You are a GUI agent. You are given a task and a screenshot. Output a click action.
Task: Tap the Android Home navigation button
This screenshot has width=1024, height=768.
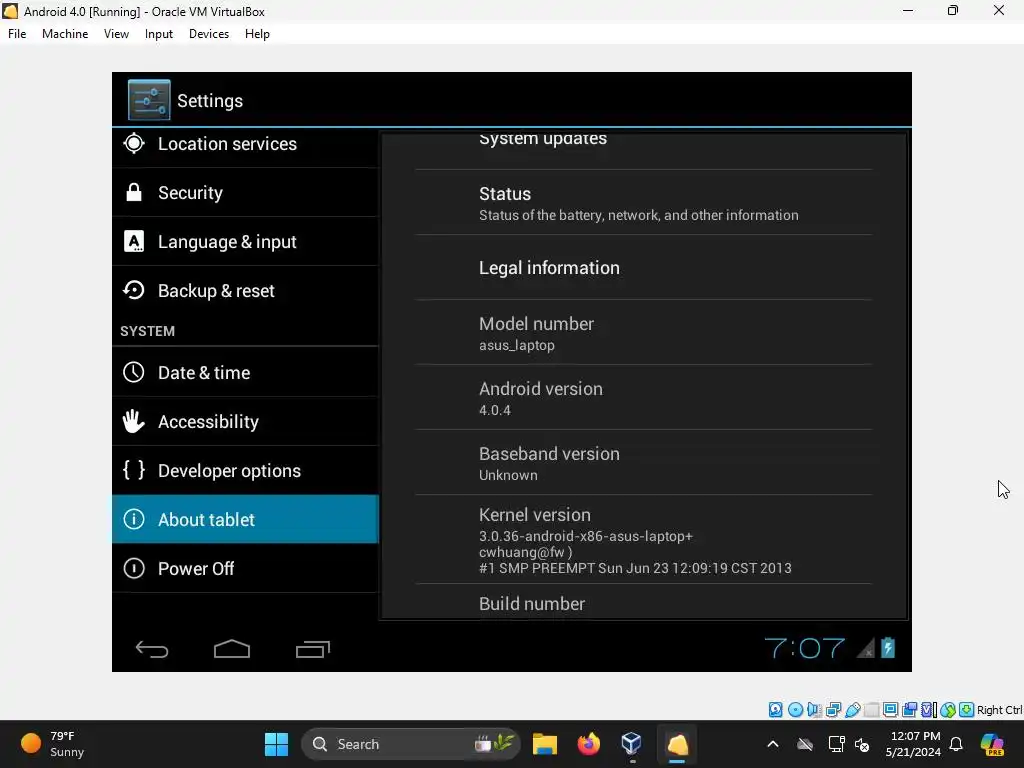(x=232, y=648)
